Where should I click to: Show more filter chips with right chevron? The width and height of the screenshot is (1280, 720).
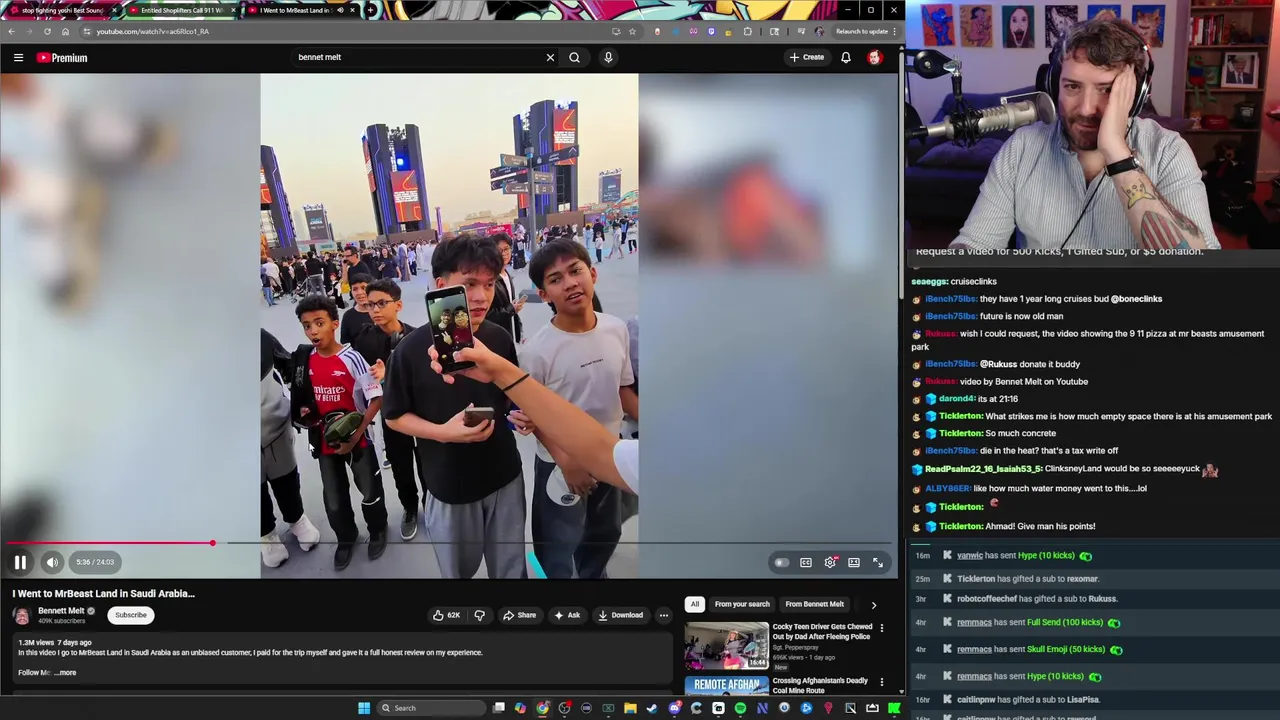(874, 604)
